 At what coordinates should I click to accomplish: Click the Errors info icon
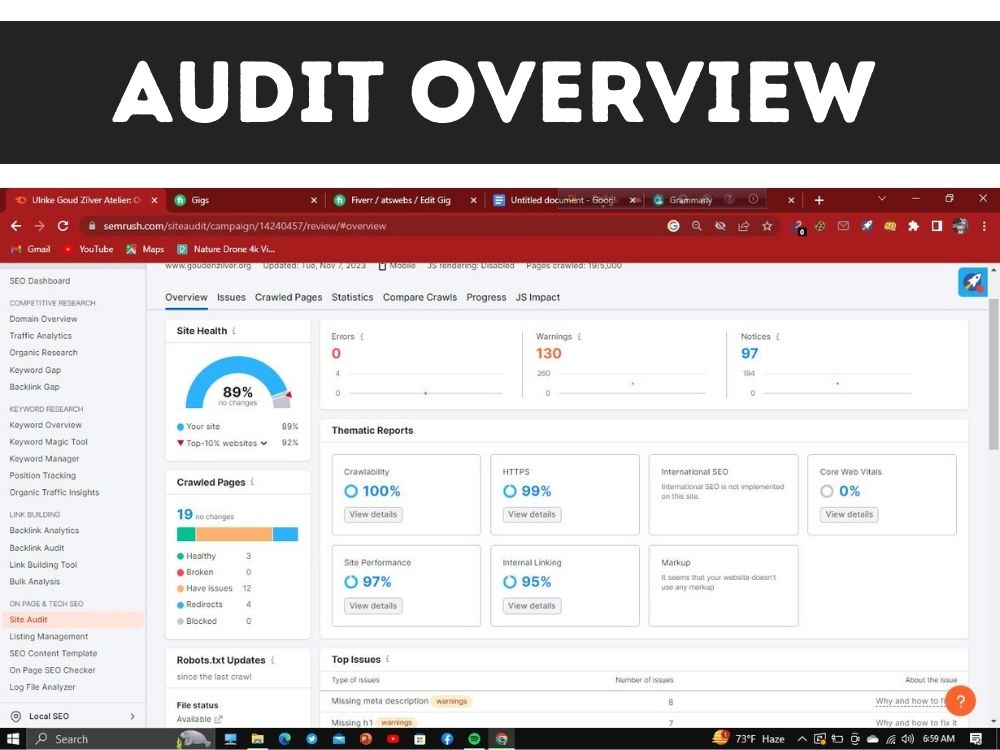point(362,336)
